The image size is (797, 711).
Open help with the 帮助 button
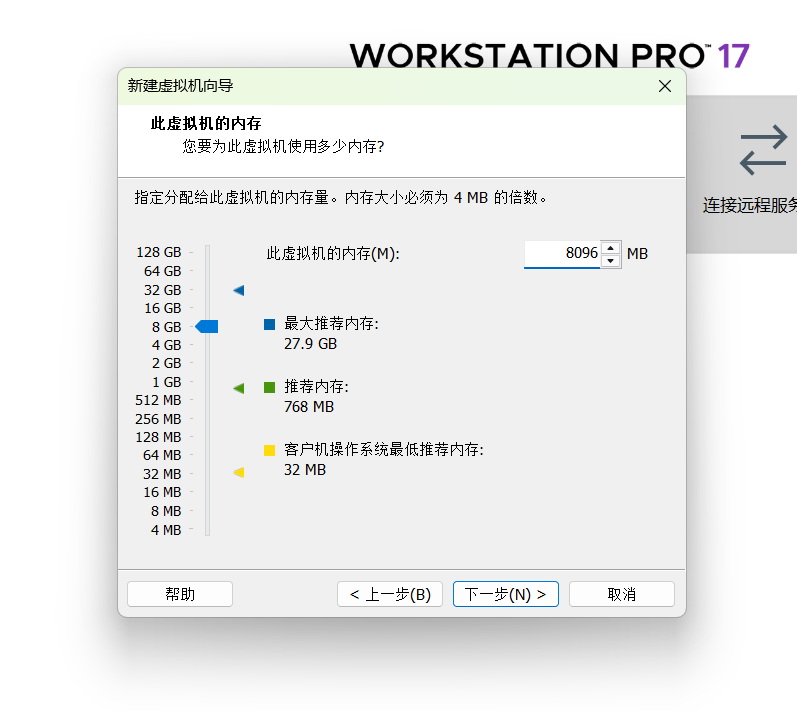coord(180,594)
